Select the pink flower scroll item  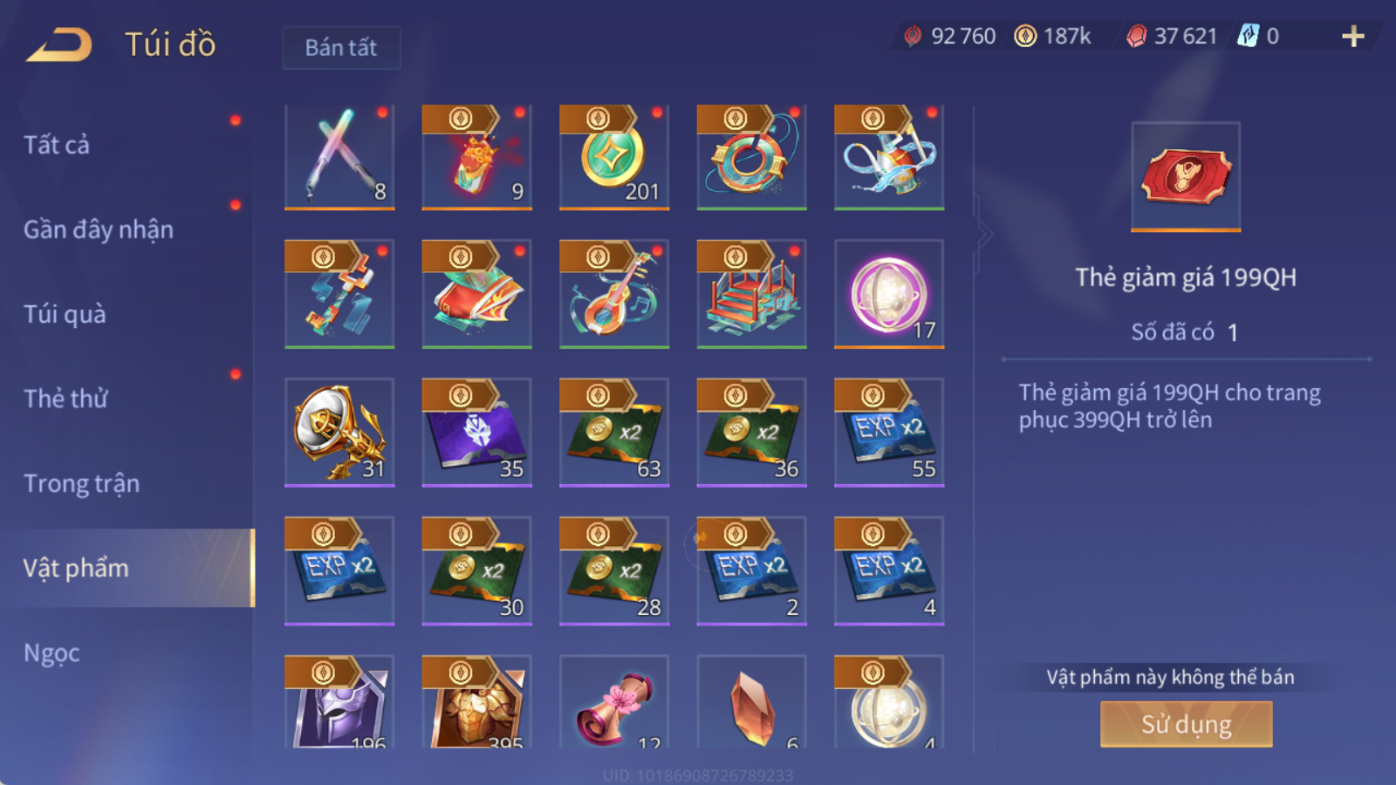(614, 702)
